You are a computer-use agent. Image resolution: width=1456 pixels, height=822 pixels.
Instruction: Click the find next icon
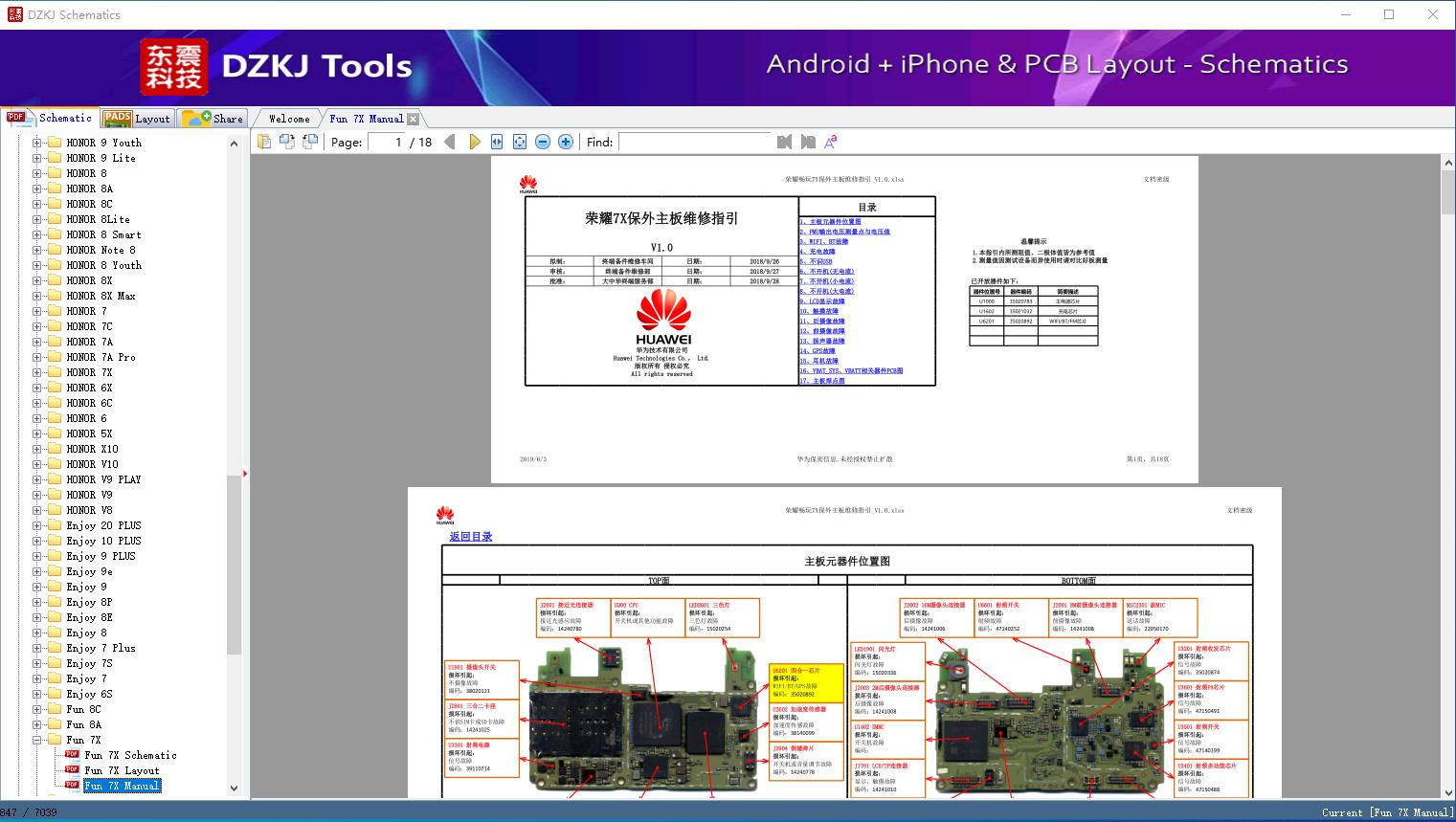tap(808, 142)
